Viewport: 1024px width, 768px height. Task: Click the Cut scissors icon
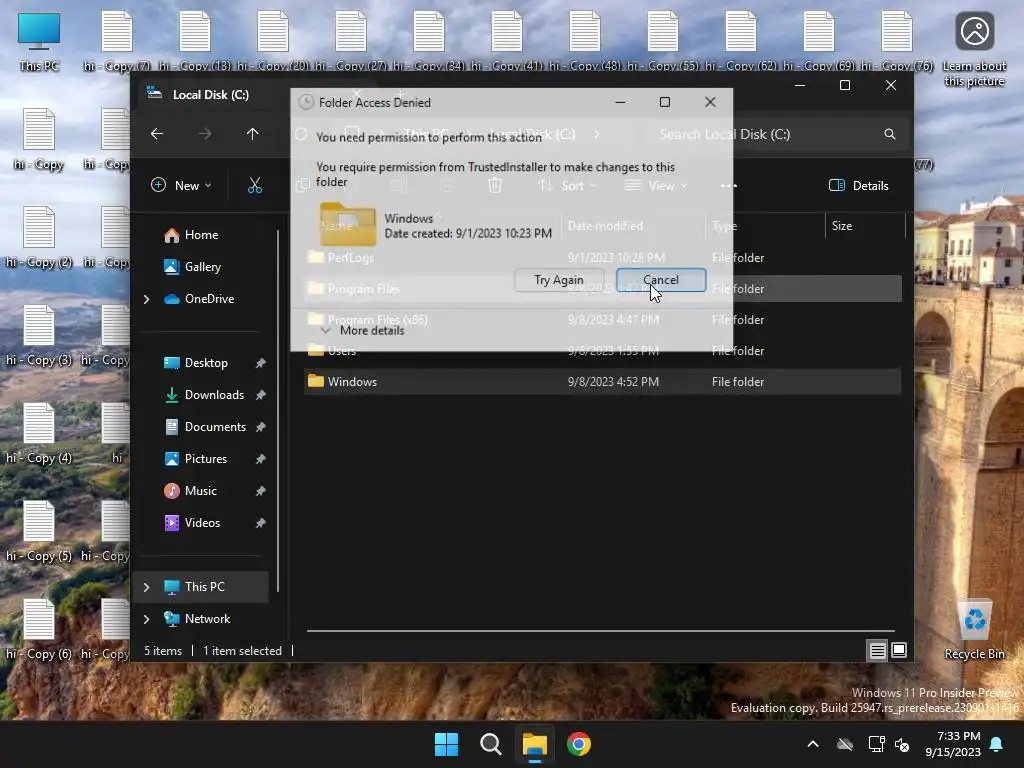point(255,185)
